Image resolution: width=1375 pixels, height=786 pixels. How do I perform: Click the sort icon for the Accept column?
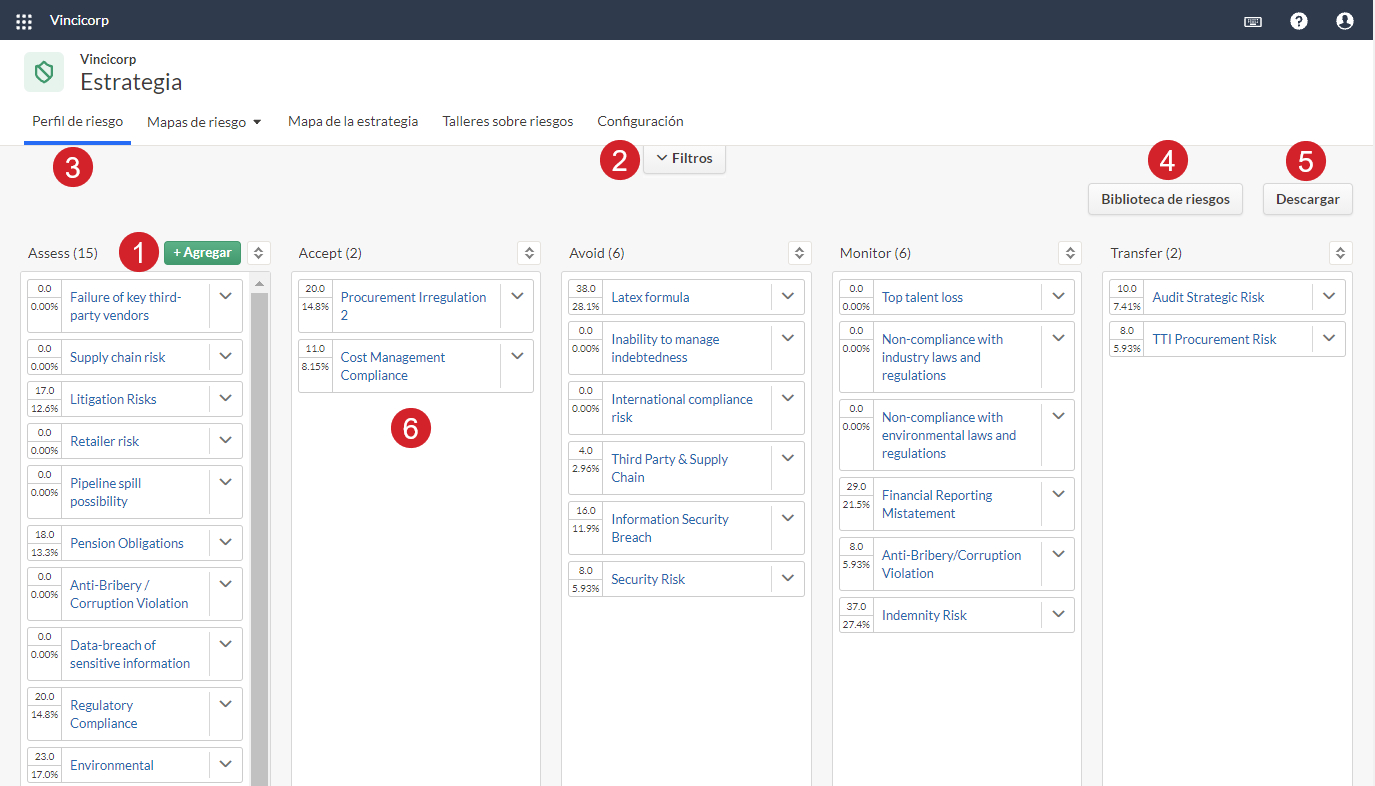[x=529, y=254]
